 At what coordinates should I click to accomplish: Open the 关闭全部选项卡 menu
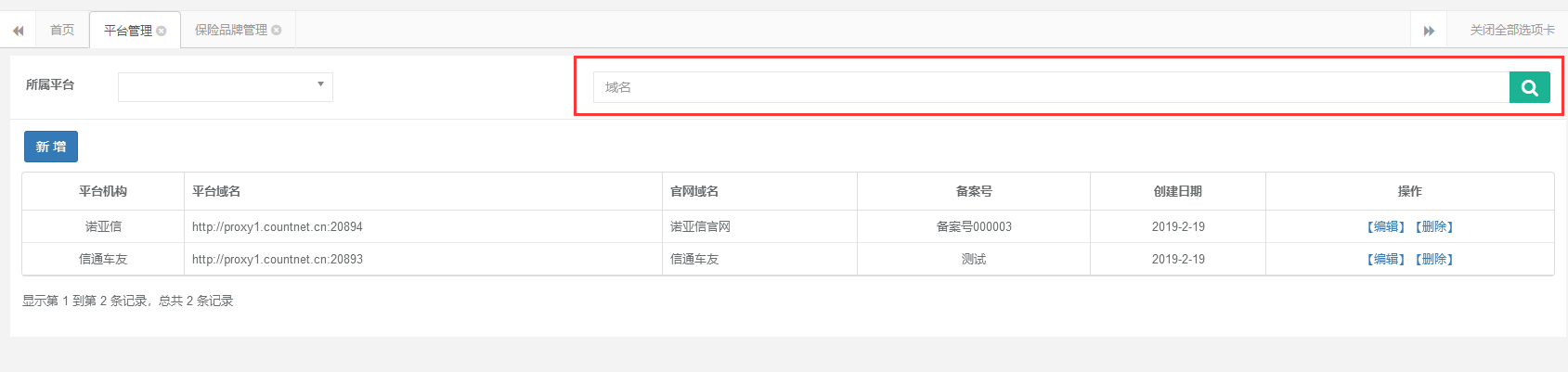[x=1511, y=31]
